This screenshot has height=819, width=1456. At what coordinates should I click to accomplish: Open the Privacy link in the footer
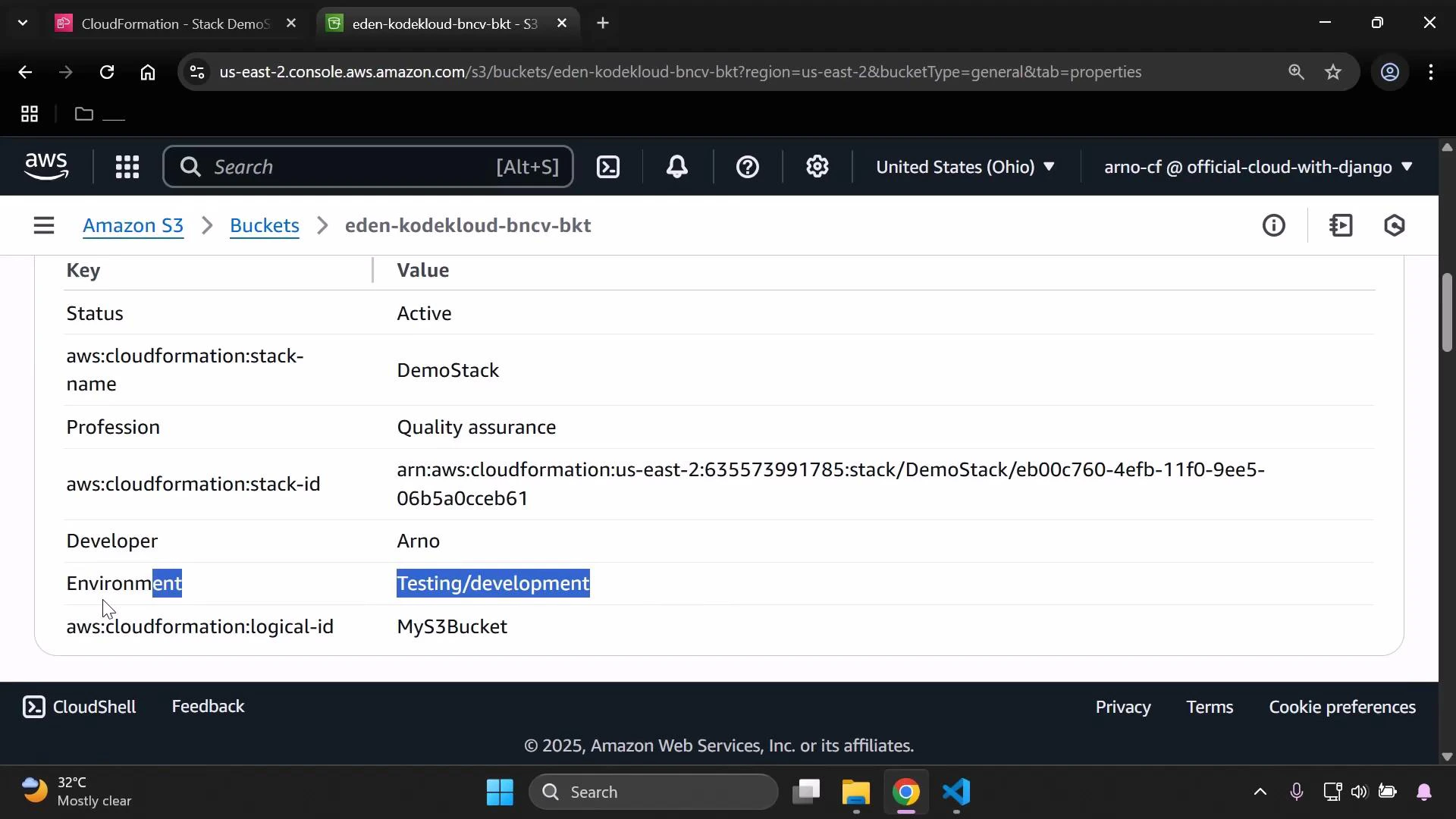pyautogui.click(x=1123, y=707)
